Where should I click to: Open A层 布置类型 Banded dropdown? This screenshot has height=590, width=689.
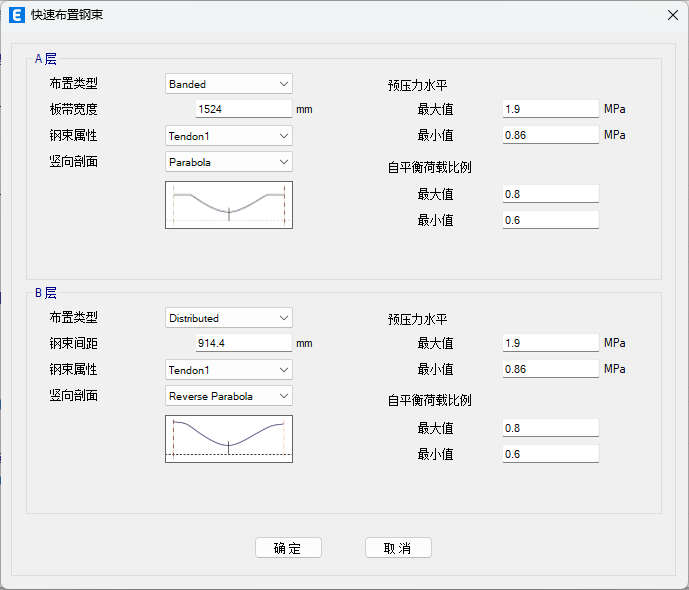click(228, 84)
